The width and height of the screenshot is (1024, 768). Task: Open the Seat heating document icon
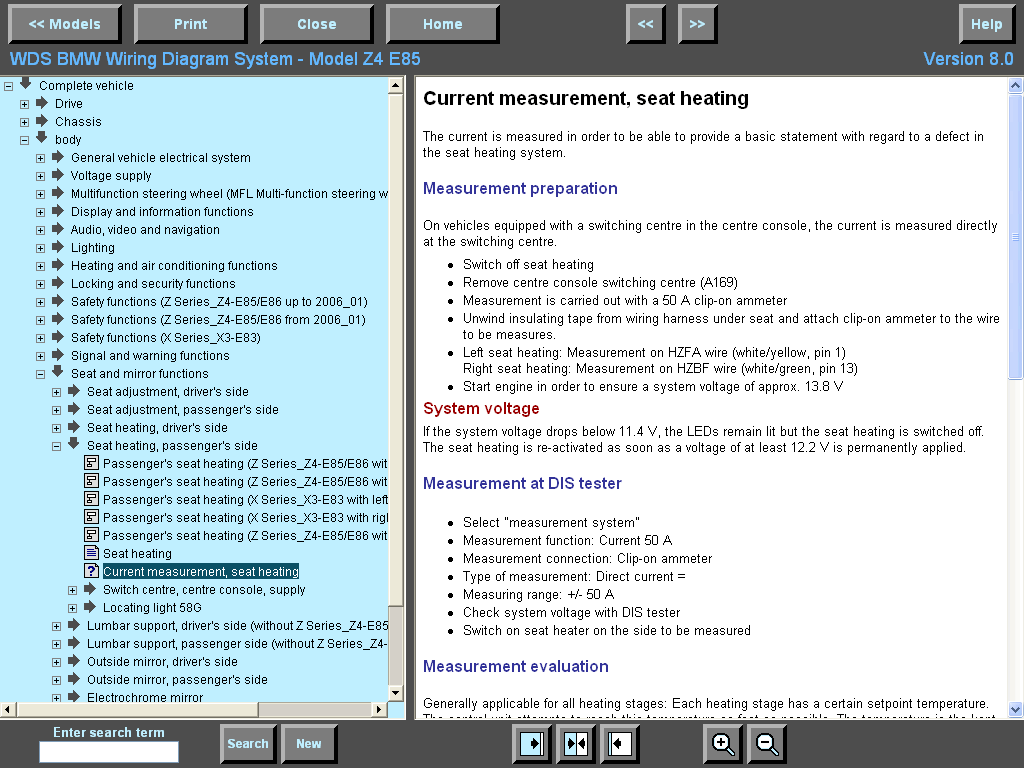point(91,553)
